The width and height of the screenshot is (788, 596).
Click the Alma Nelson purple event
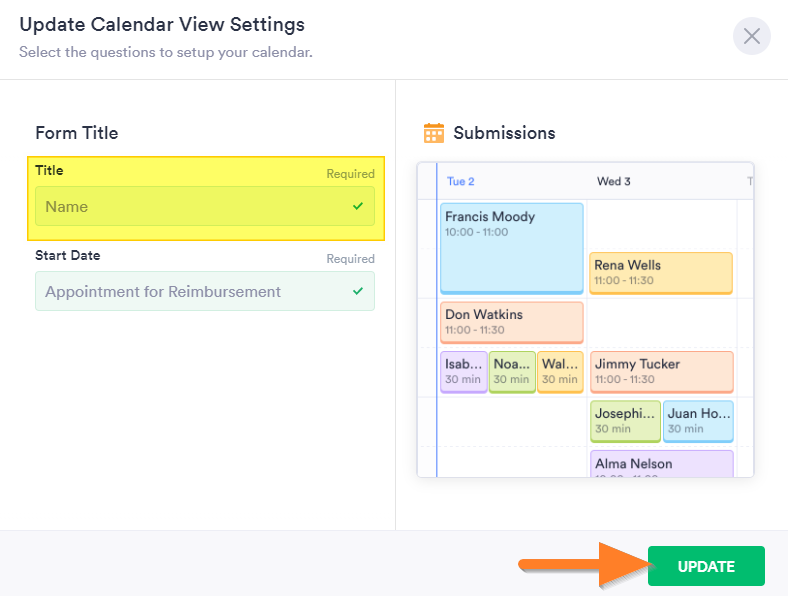[661, 464]
